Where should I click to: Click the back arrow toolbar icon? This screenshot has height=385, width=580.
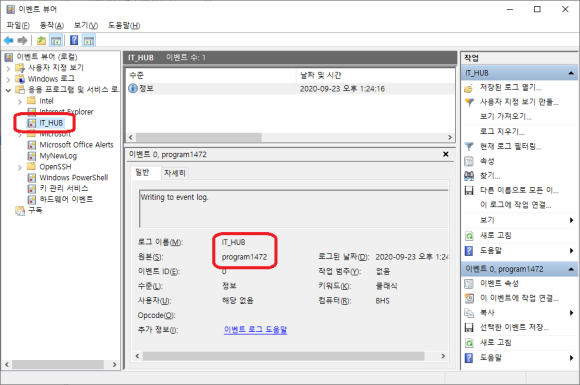(x=9, y=40)
